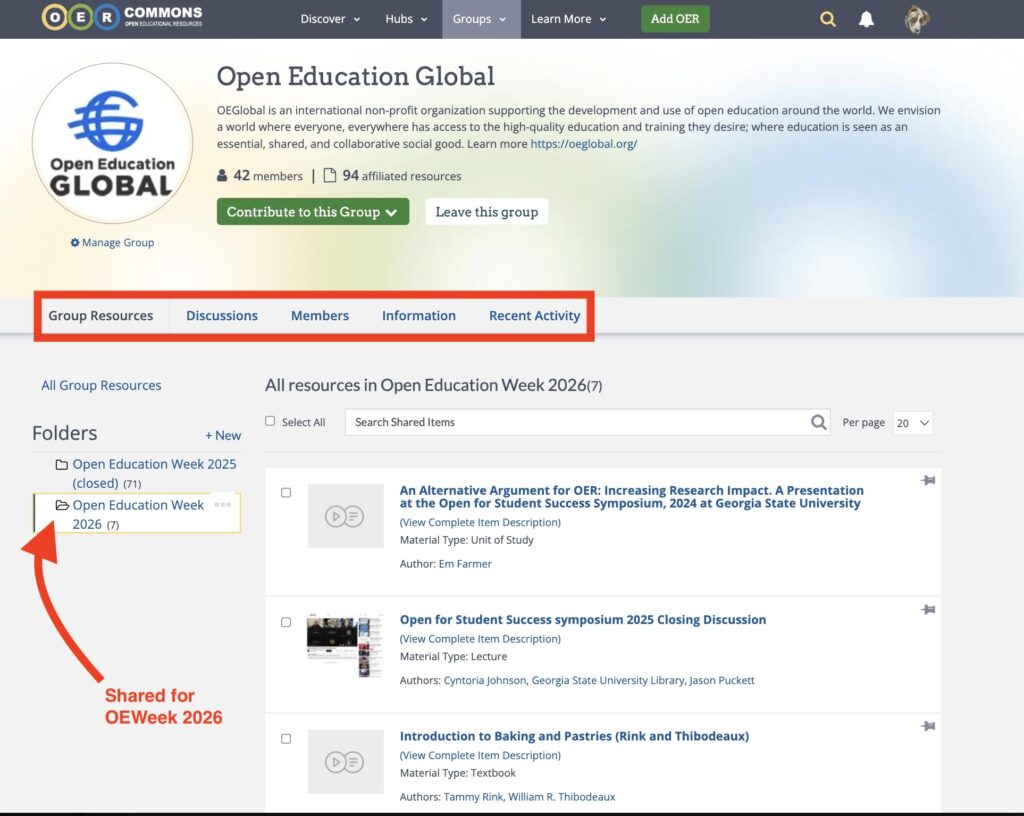Click the OER Commons logo
Image resolution: width=1024 pixels, height=816 pixels.
pyautogui.click(x=122, y=17)
